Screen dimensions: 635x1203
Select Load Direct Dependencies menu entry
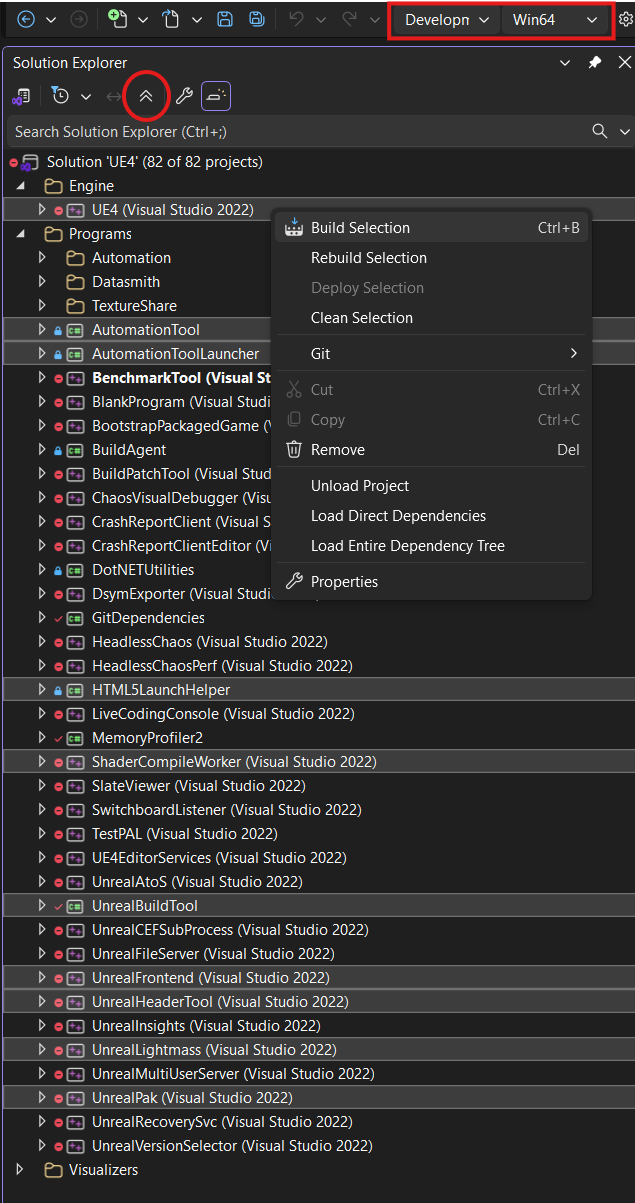(431, 516)
